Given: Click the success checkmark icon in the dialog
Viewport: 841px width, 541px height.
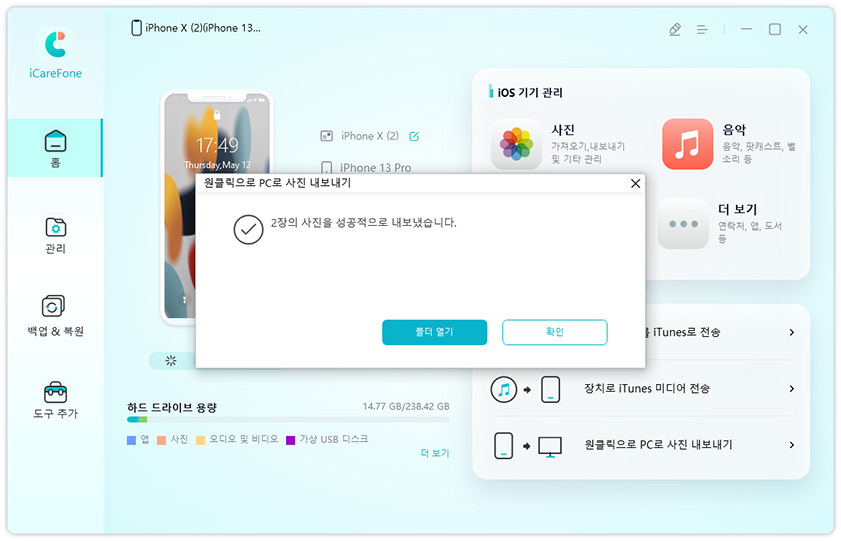Looking at the screenshot, I should pos(248,229).
